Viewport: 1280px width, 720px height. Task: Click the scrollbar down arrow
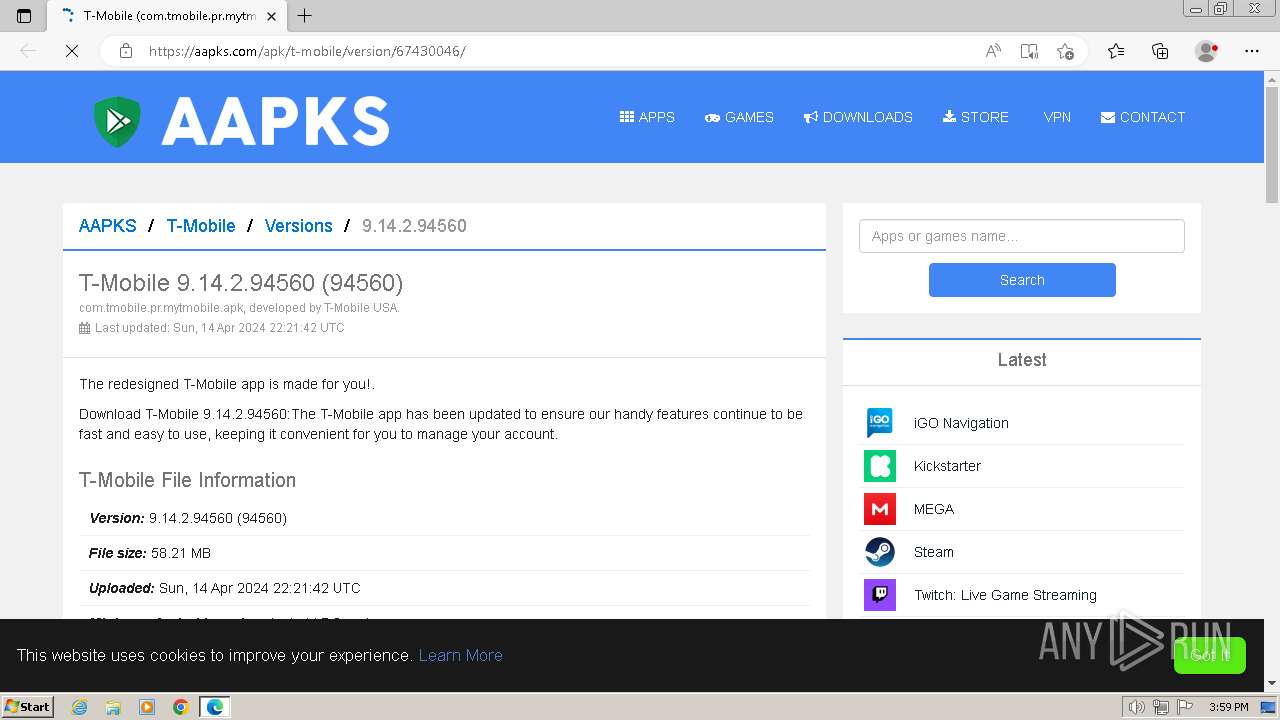point(1272,684)
